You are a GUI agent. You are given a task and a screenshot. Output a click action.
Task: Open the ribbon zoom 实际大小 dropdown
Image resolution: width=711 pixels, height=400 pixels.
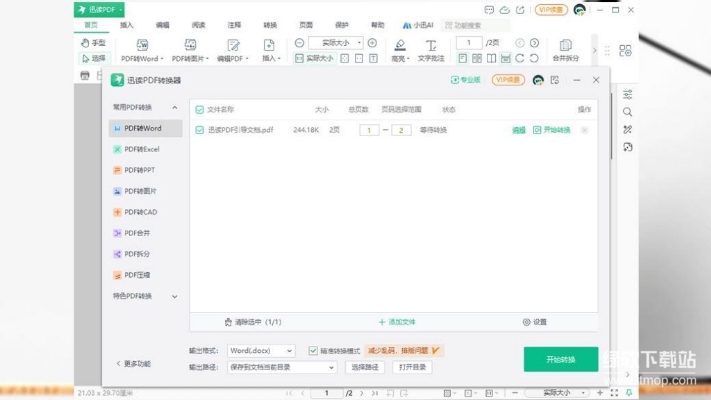click(x=359, y=43)
